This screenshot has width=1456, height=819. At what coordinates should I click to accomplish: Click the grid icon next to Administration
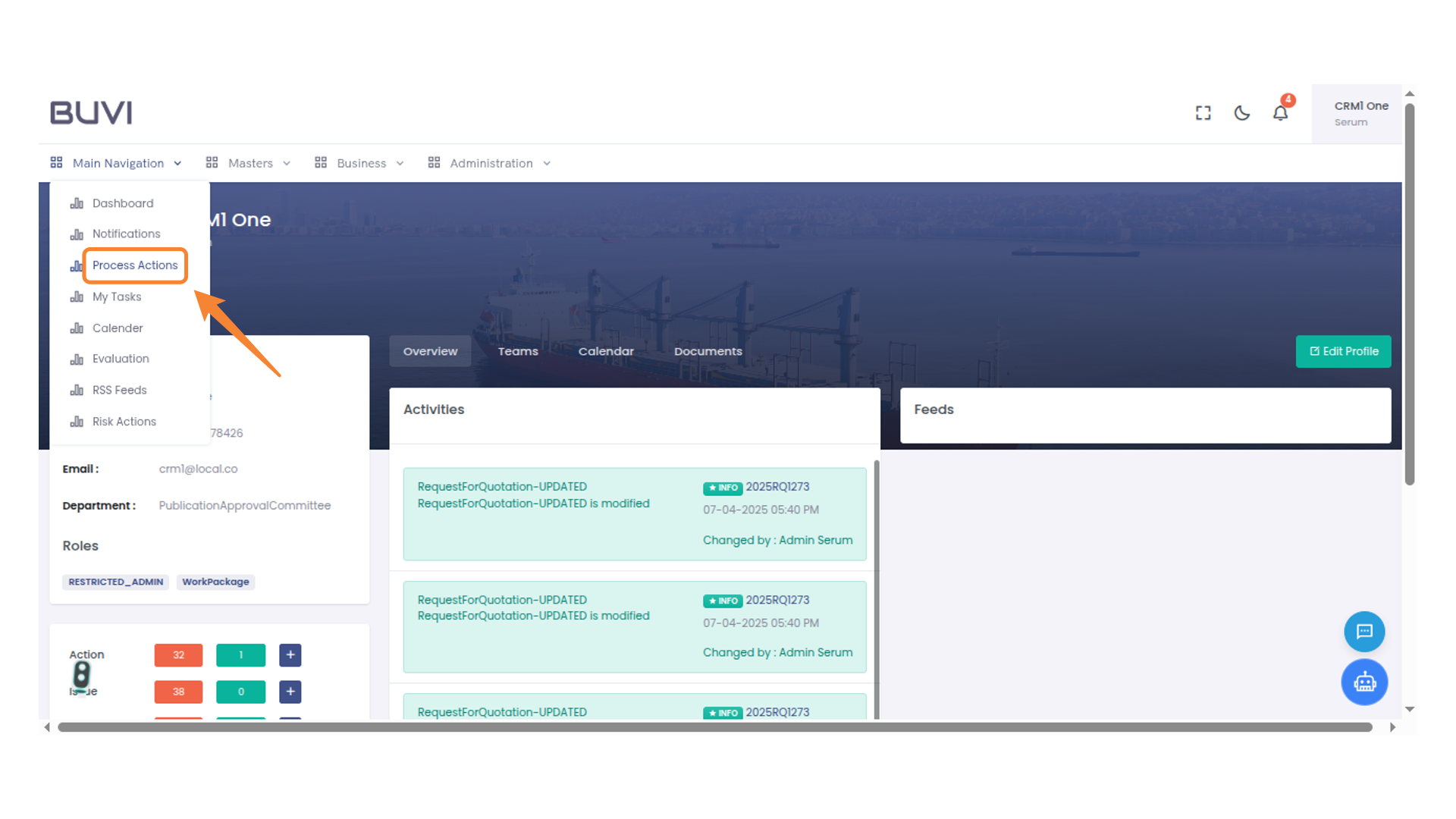click(433, 162)
